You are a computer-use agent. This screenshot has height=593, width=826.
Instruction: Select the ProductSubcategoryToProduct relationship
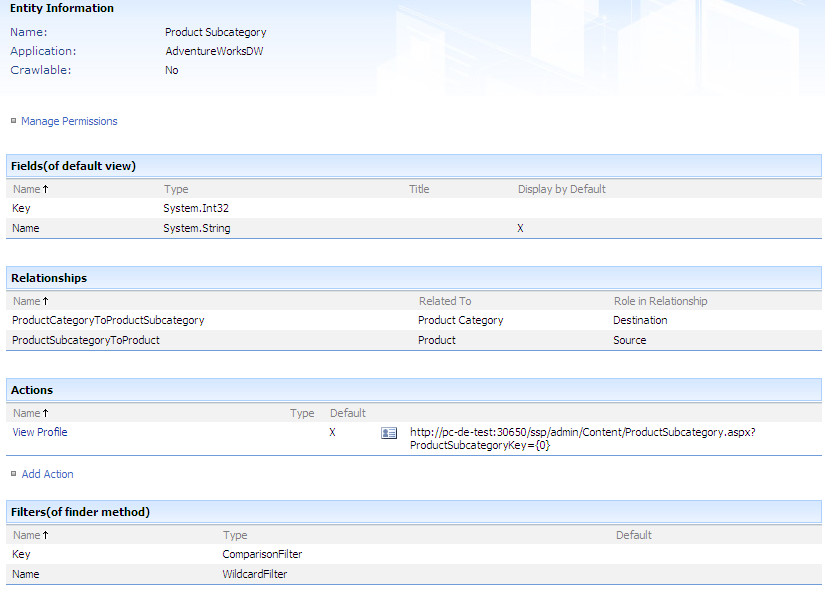[x=86, y=340]
